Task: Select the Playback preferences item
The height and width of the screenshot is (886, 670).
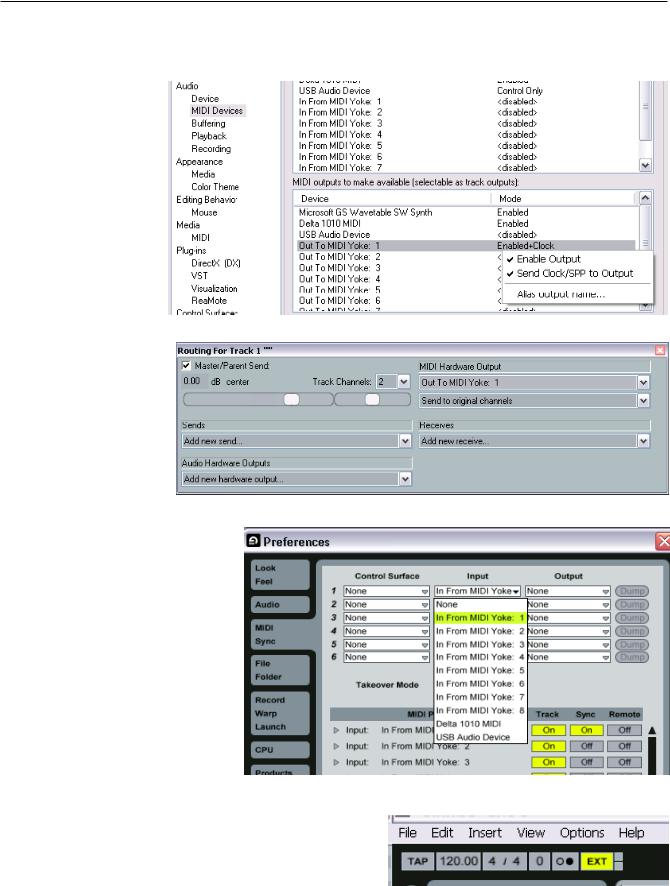Action: (x=208, y=136)
